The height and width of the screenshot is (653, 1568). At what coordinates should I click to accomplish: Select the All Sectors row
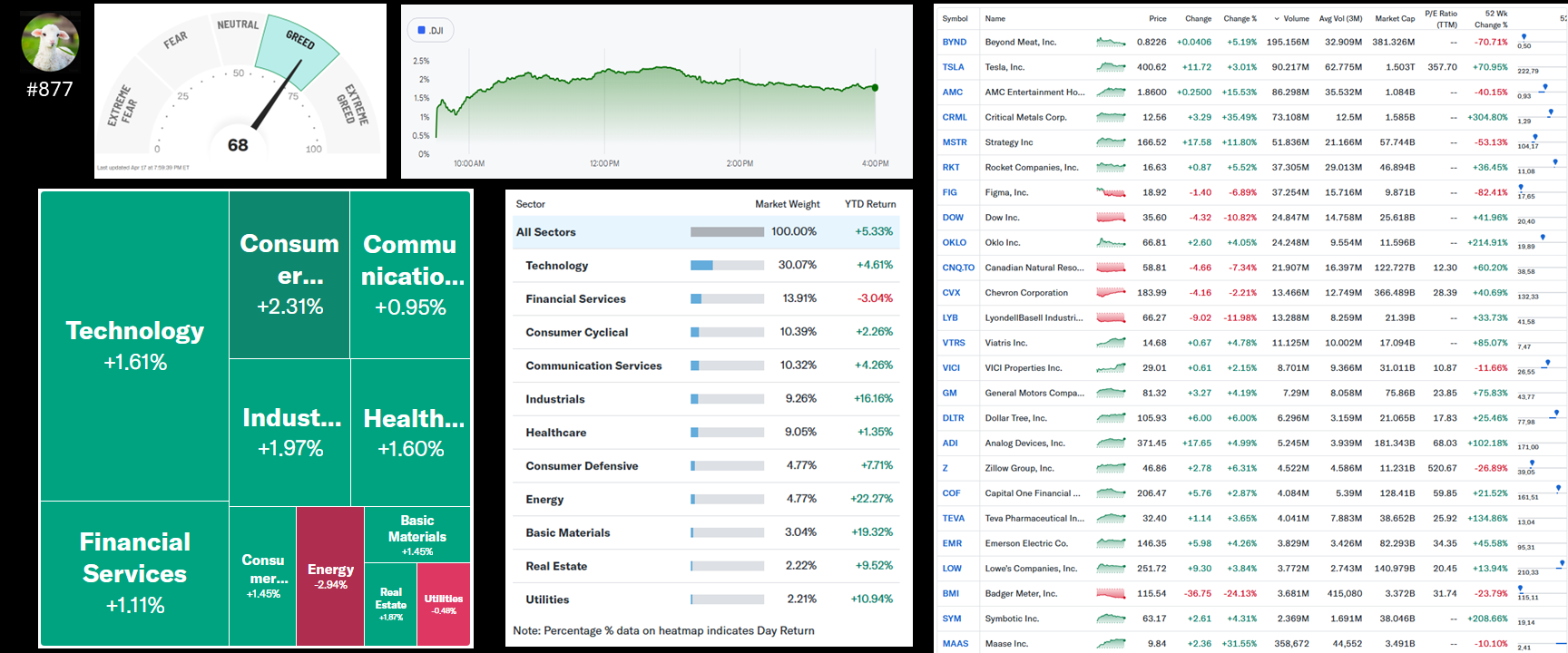coord(703,232)
